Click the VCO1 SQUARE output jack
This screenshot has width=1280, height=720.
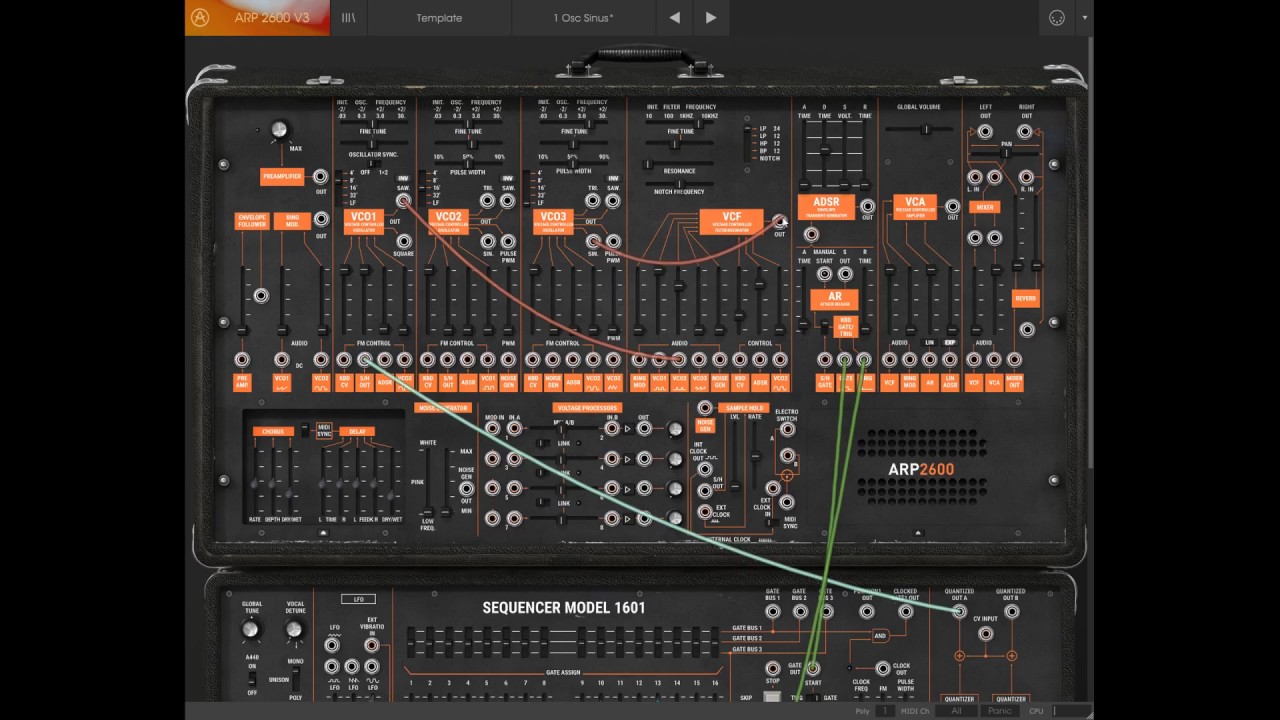[404, 241]
